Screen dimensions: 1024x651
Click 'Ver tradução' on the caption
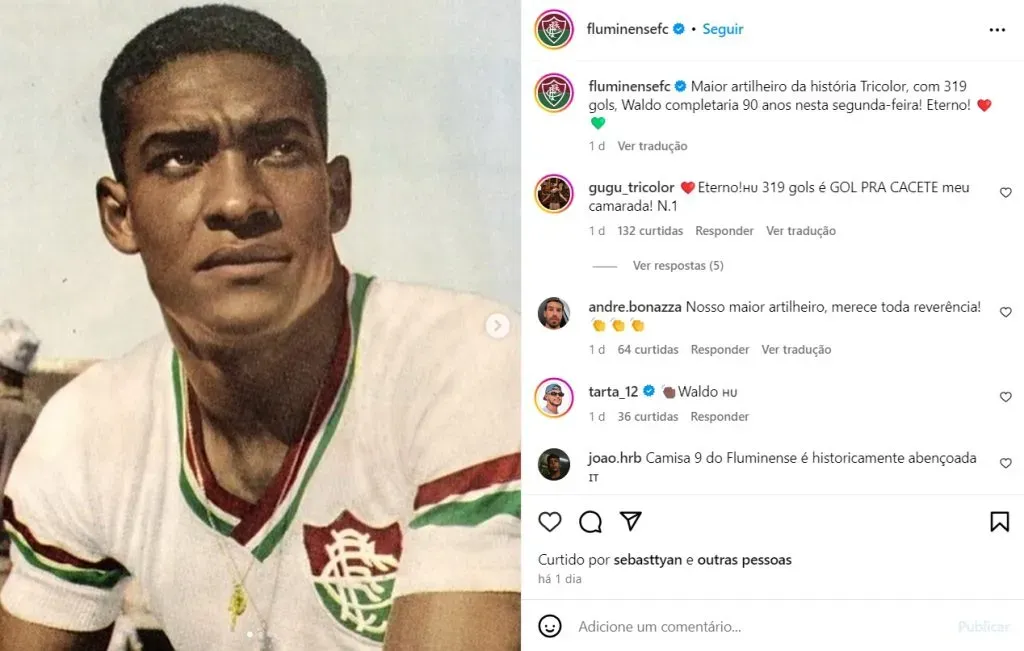(x=655, y=145)
